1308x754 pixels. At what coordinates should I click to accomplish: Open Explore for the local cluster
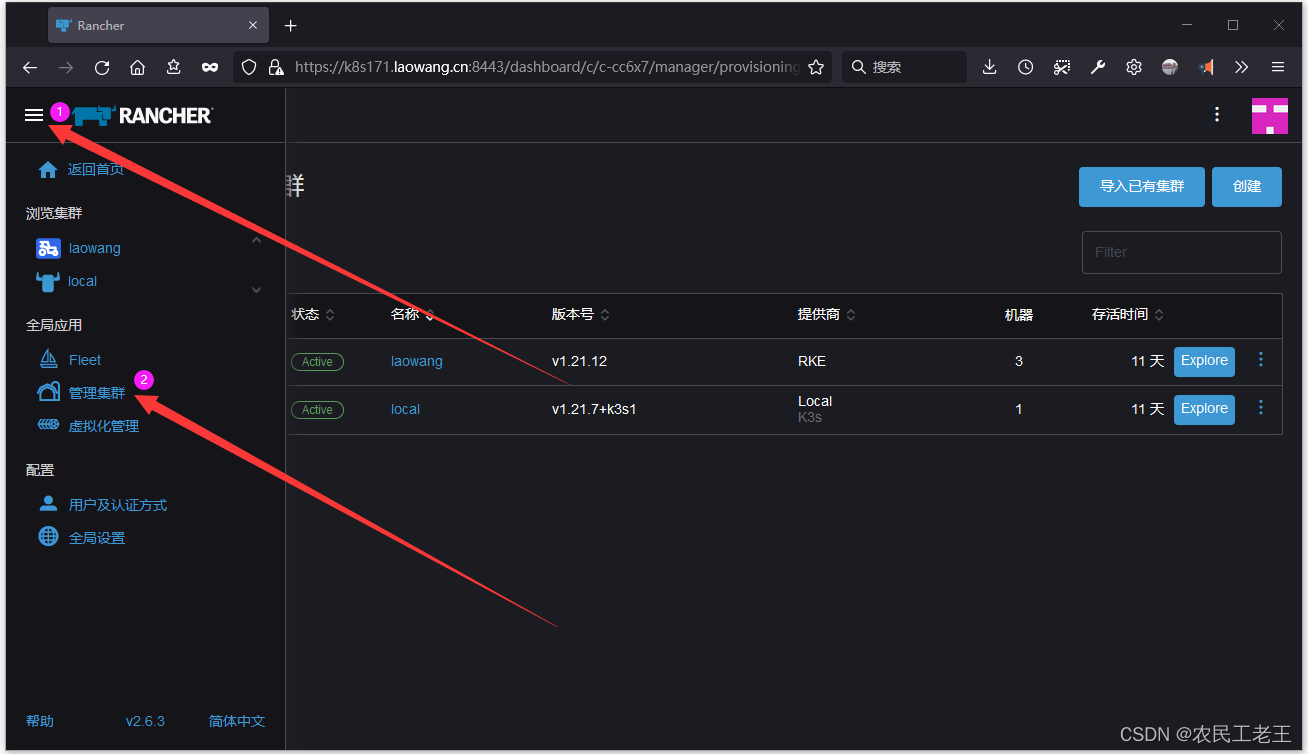pos(1204,408)
